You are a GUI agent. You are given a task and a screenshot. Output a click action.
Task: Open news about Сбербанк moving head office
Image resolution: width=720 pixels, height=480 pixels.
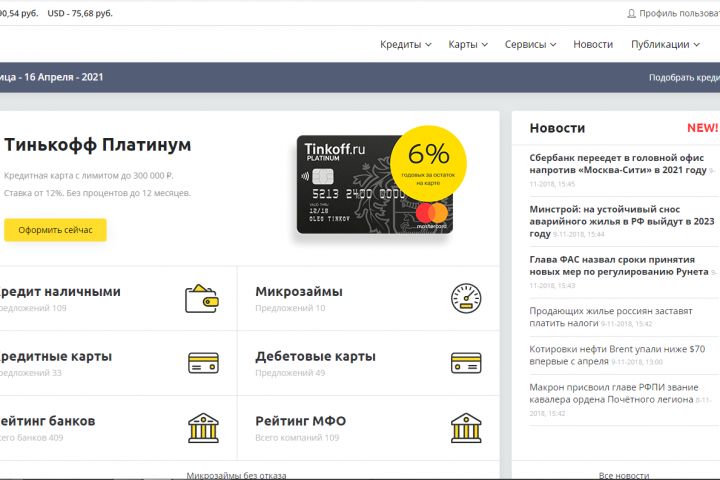[618, 164]
